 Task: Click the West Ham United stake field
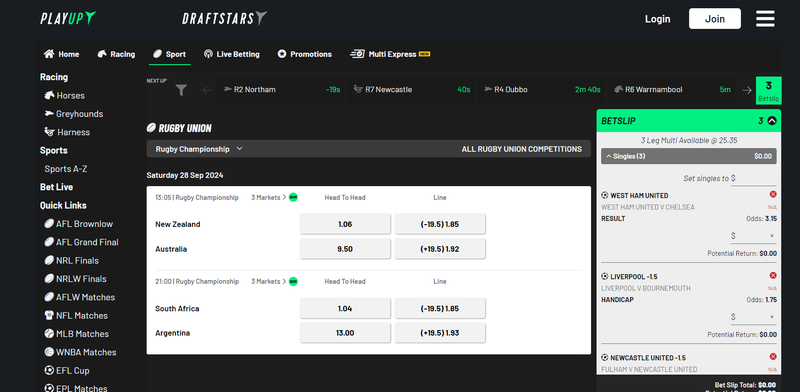point(753,236)
